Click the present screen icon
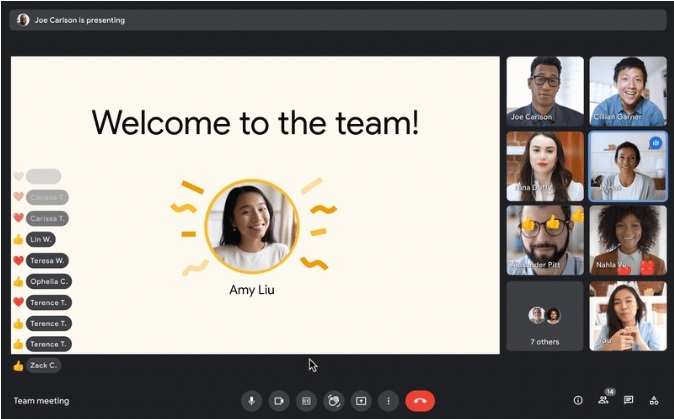The width and height of the screenshot is (674, 419). (x=361, y=401)
